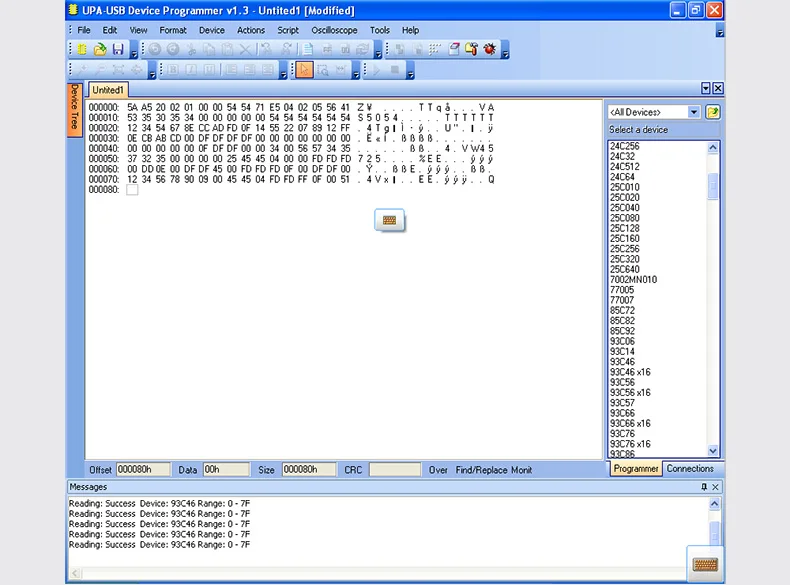Screen dimensions: 790x585
Task: Open the All Devices dropdown
Action: (x=694, y=112)
